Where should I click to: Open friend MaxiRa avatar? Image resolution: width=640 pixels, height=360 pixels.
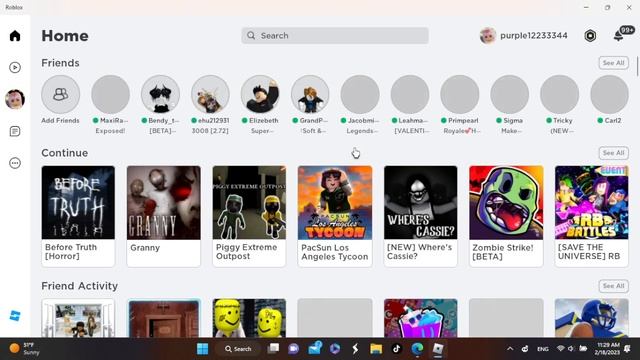[x=110, y=94]
